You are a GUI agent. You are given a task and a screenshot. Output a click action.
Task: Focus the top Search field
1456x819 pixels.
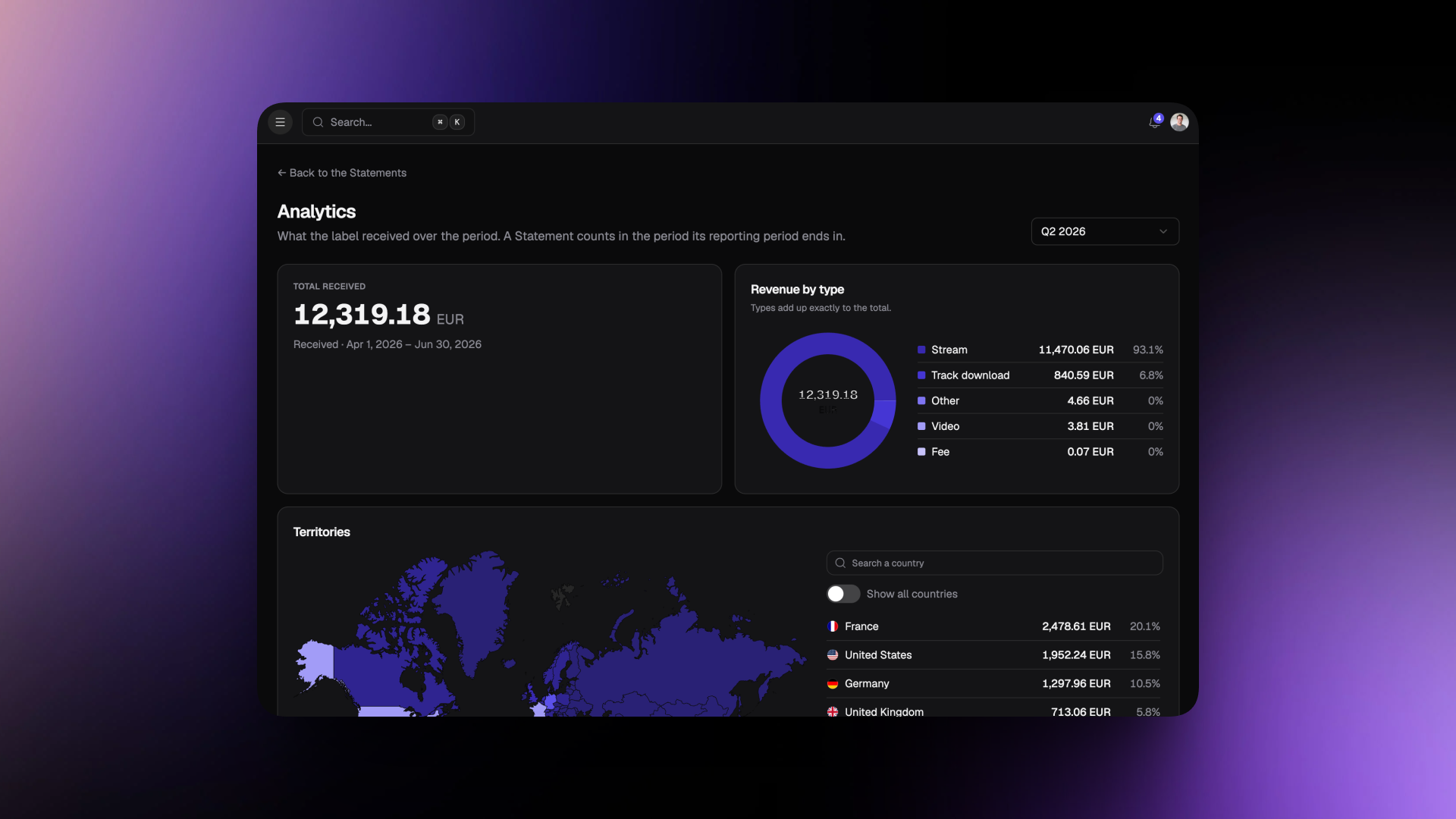pyautogui.click(x=388, y=122)
